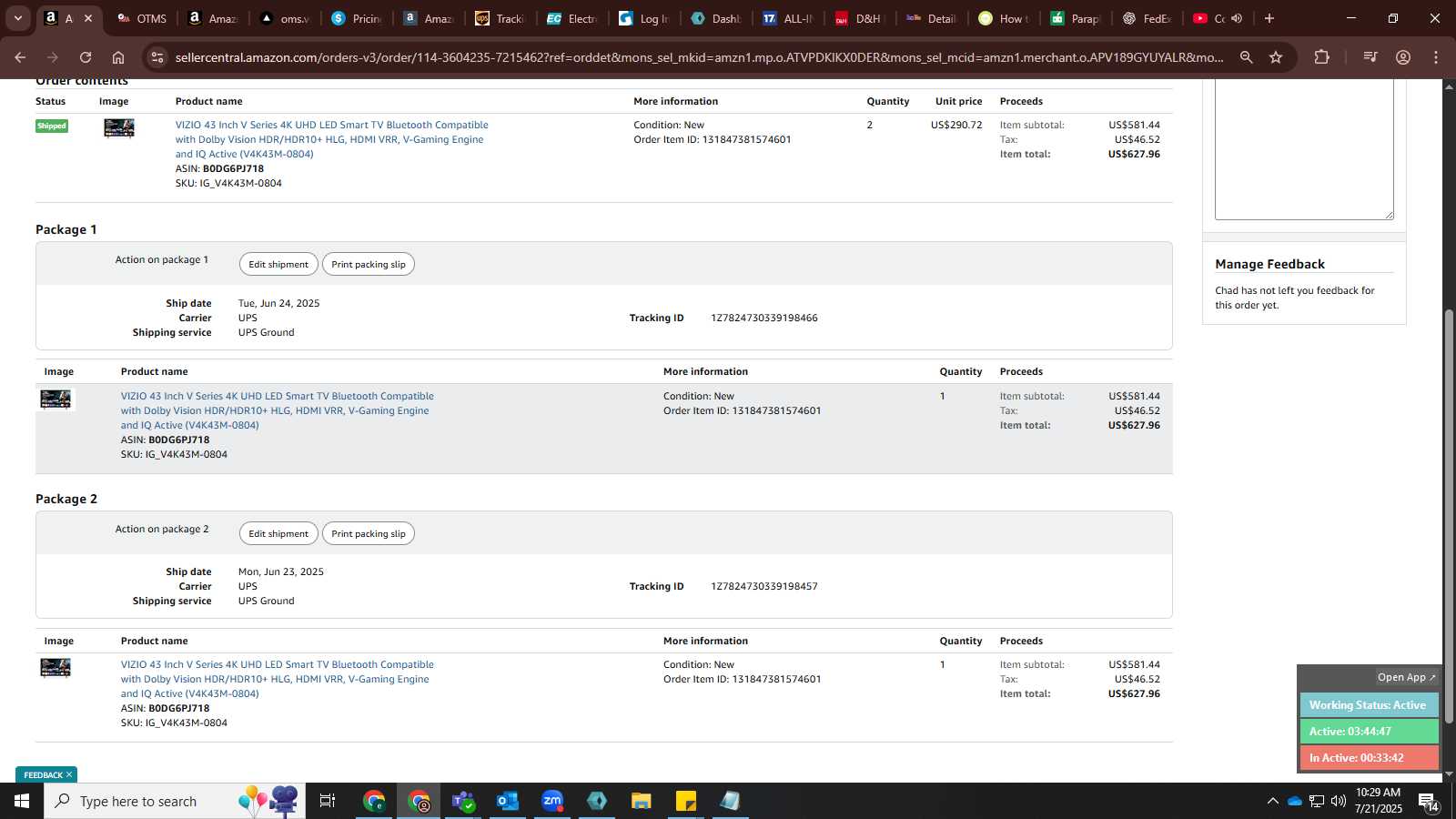
Task: Click Print packing slip for package 2
Action: (369, 533)
